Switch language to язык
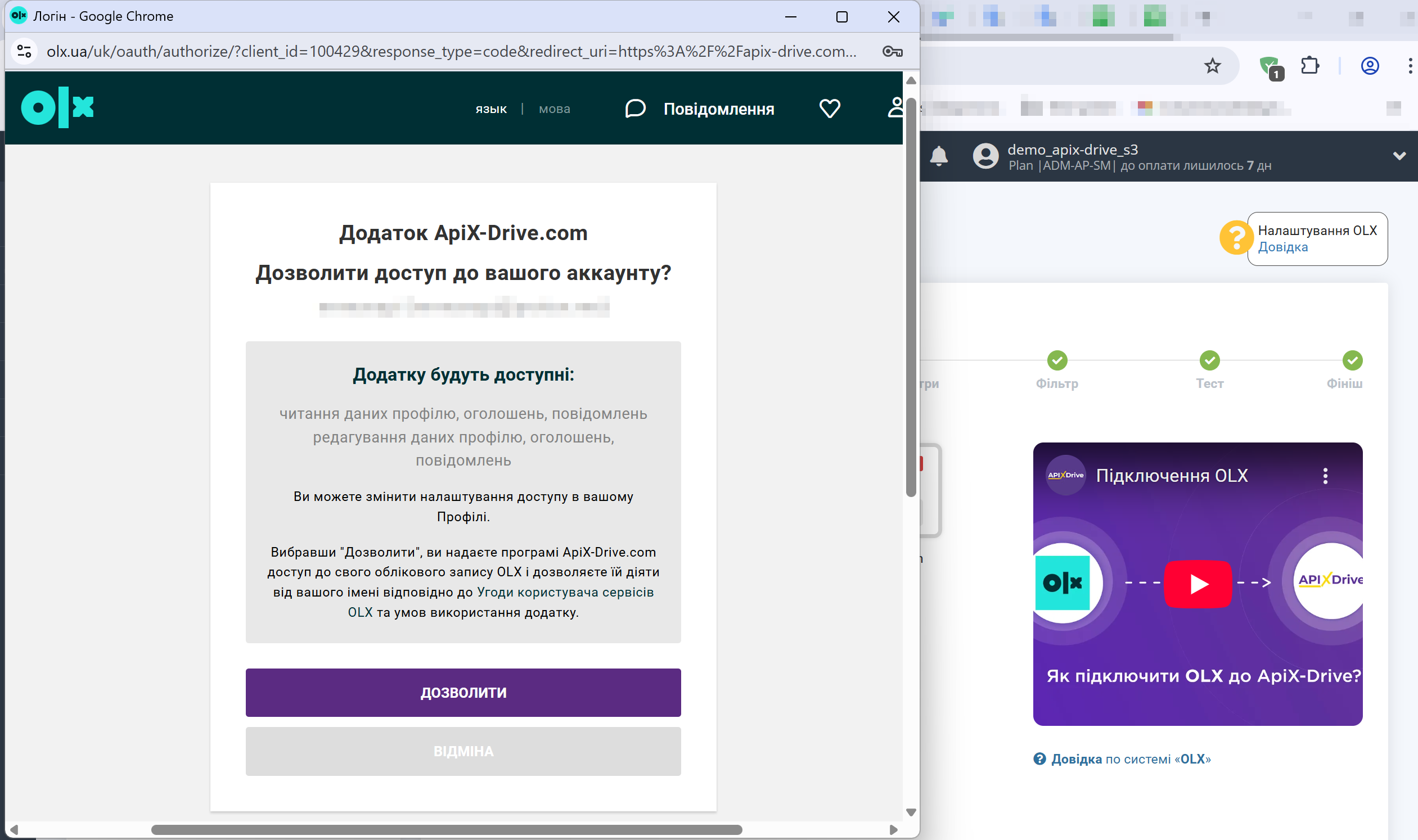 click(491, 109)
